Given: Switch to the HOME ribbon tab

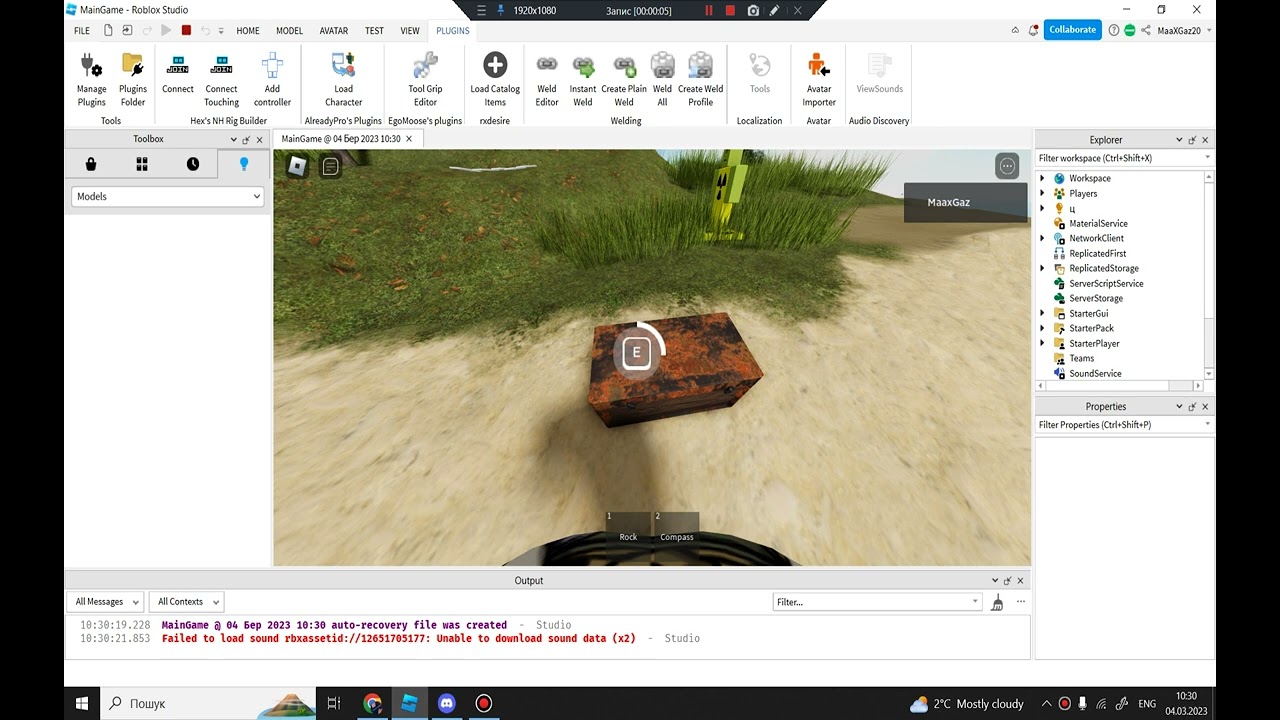Looking at the screenshot, I should point(248,31).
